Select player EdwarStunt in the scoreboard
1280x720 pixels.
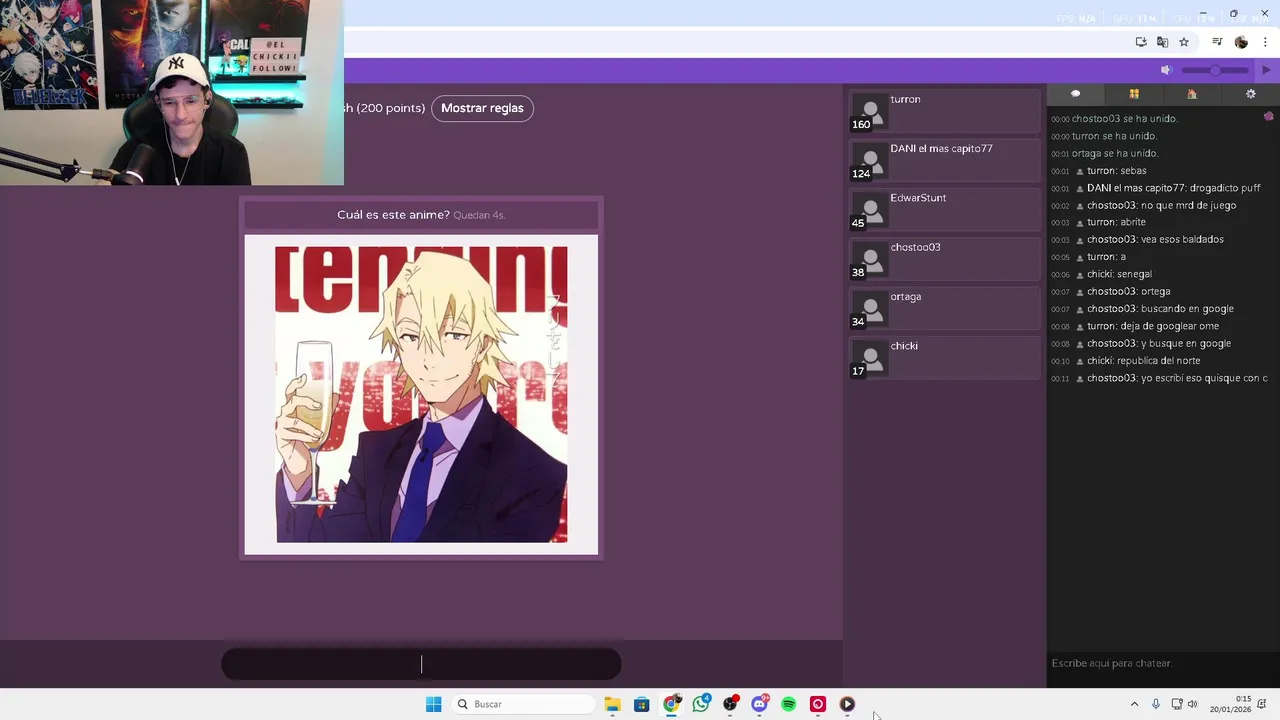click(x=945, y=209)
